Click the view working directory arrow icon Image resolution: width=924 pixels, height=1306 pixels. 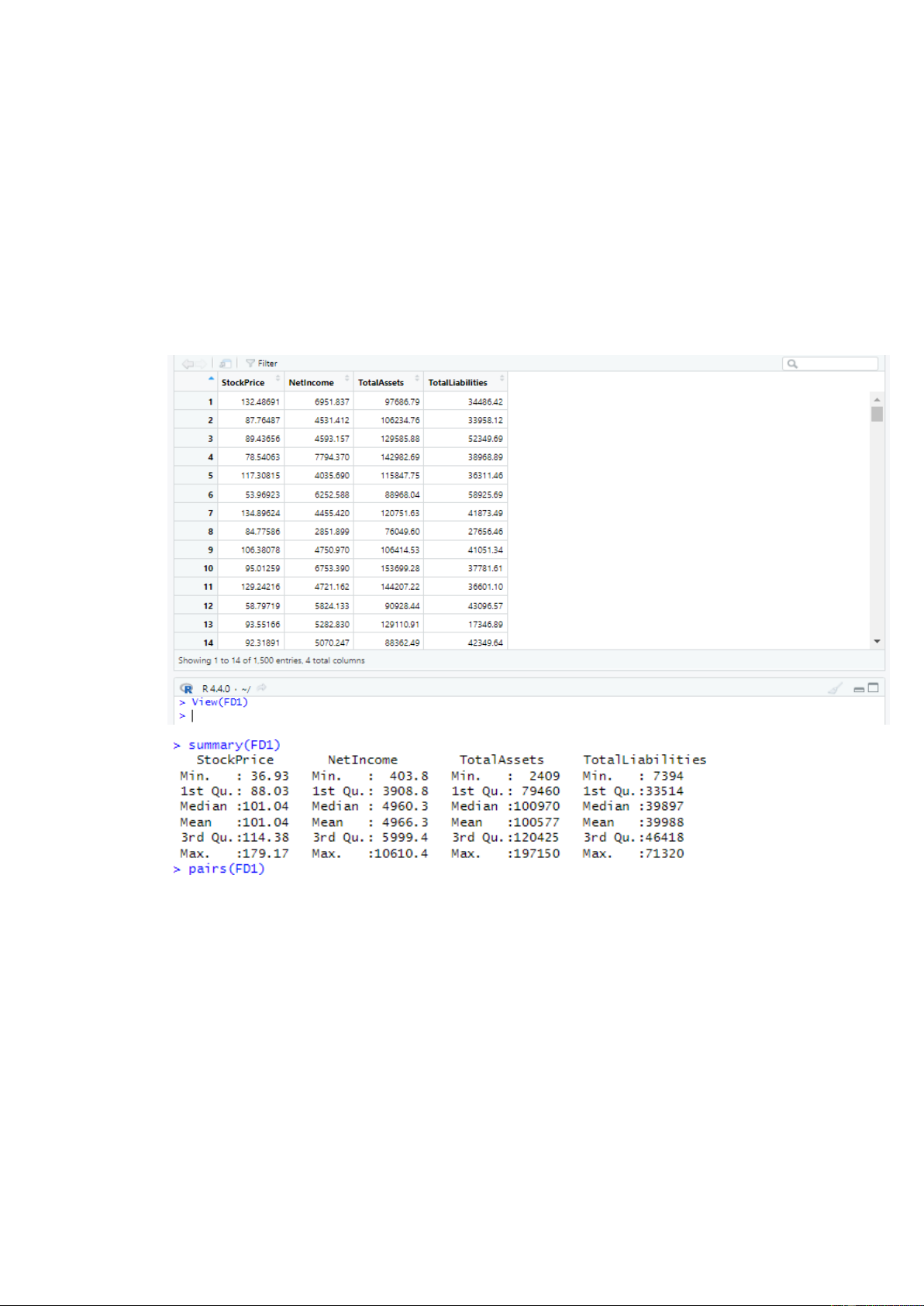click(x=262, y=687)
